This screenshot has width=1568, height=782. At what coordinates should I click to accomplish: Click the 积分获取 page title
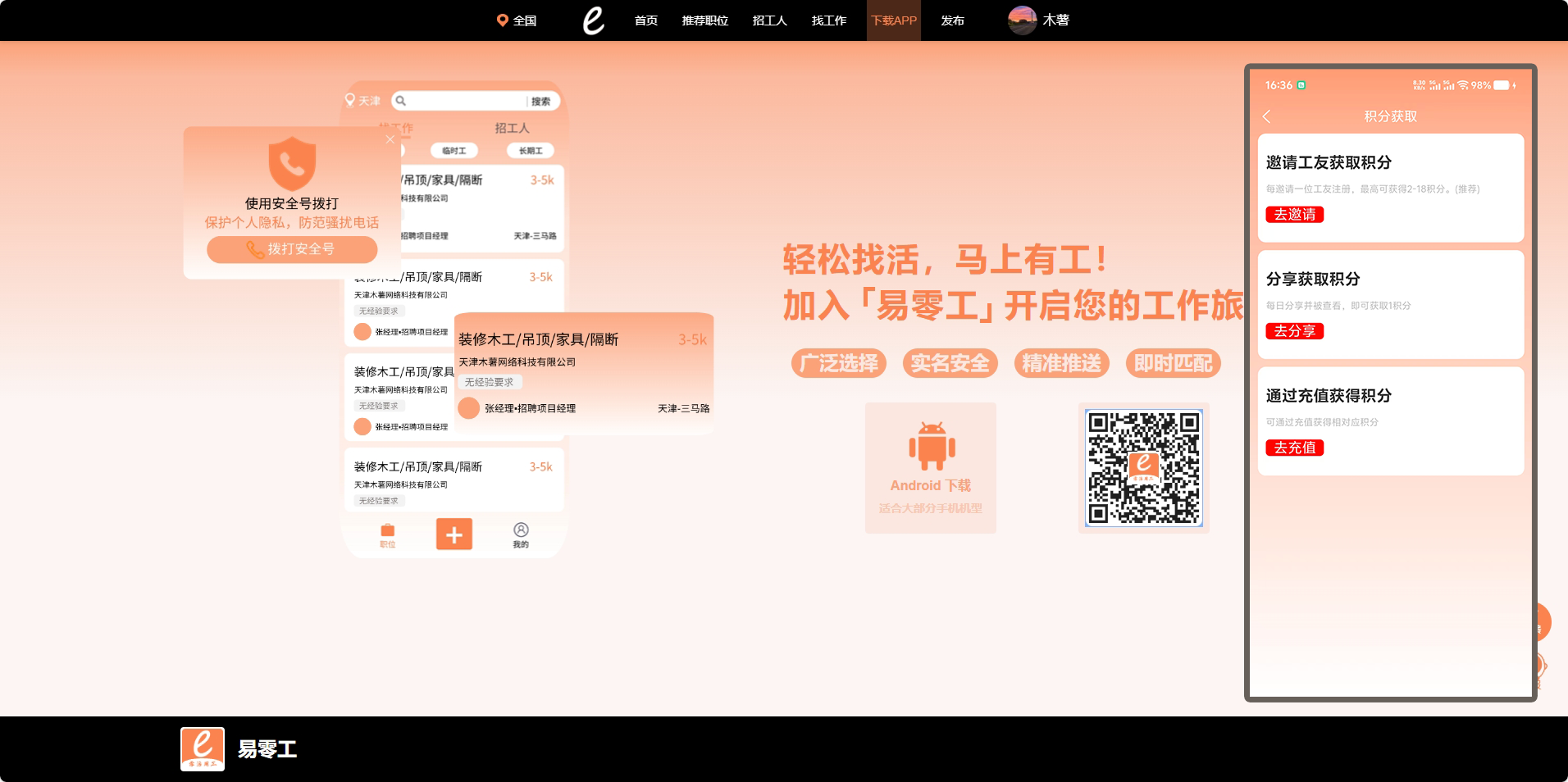pyautogui.click(x=1391, y=116)
